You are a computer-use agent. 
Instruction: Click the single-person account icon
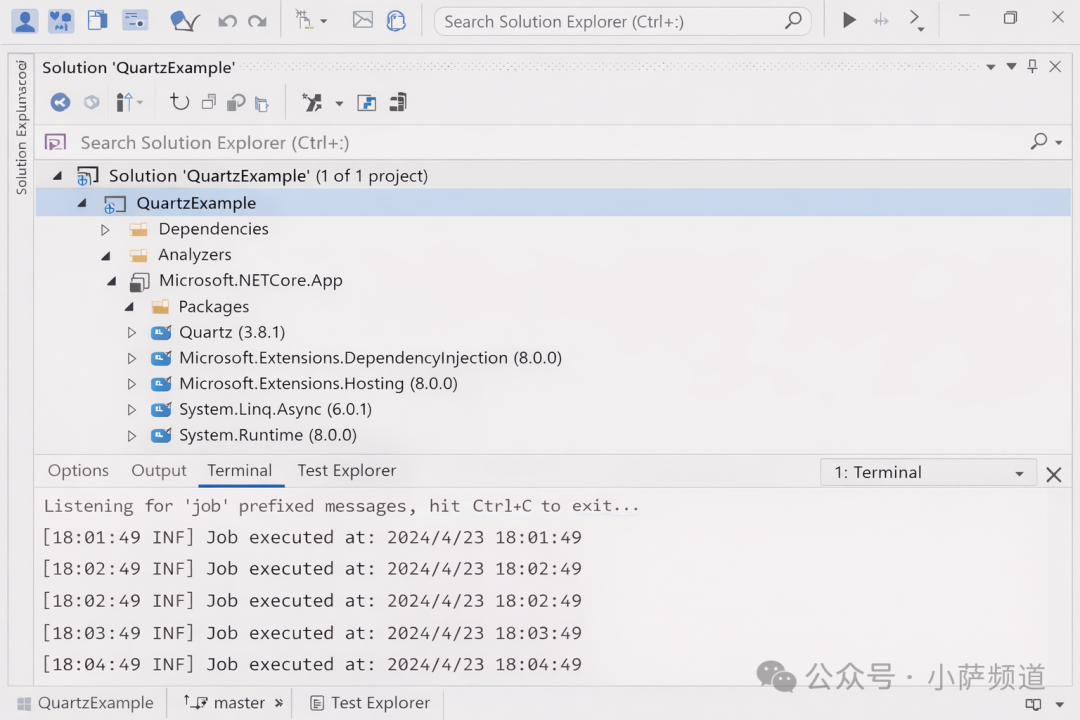point(25,21)
